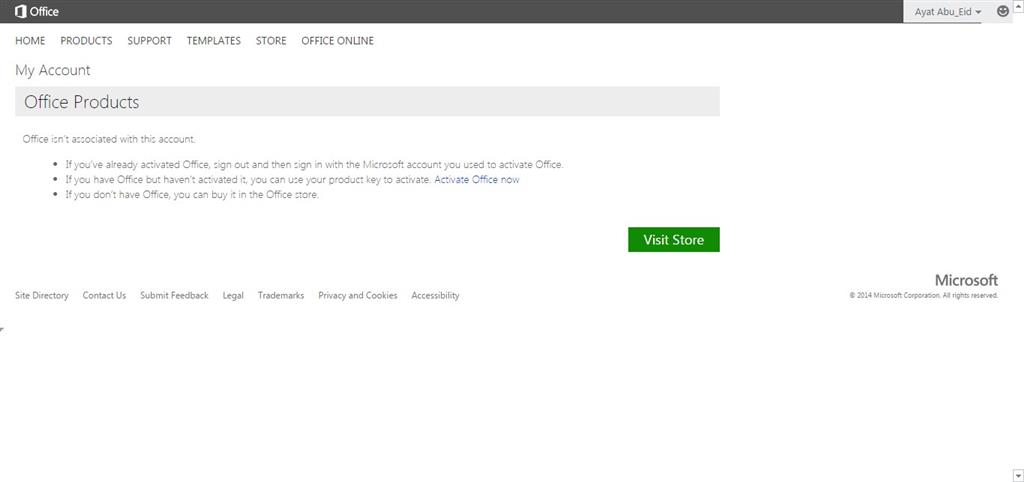The width and height of the screenshot is (1024, 482).
Task: Click the green Visit Store button
Action: (673, 240)
